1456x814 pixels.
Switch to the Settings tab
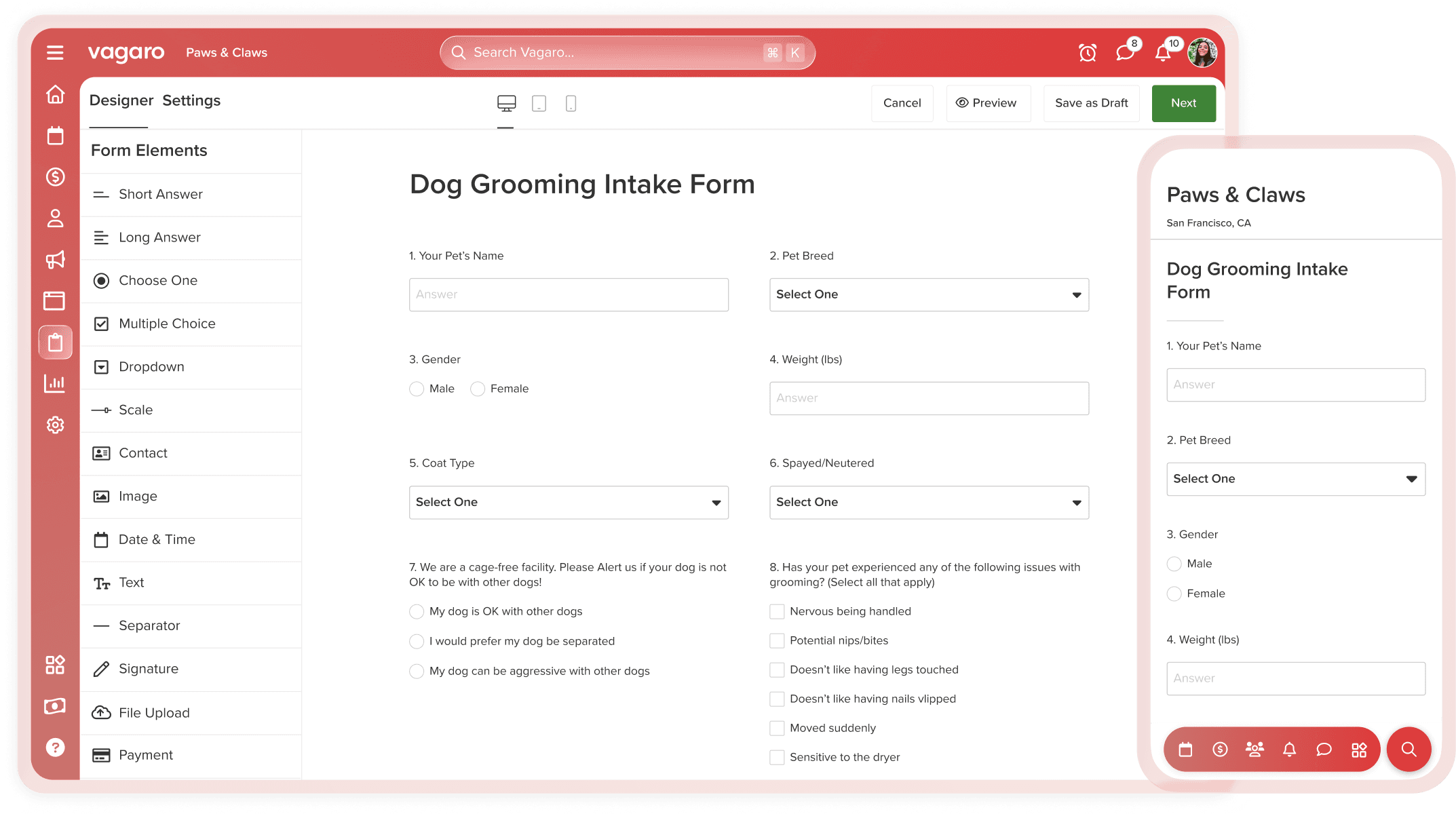tap(191, 100)
